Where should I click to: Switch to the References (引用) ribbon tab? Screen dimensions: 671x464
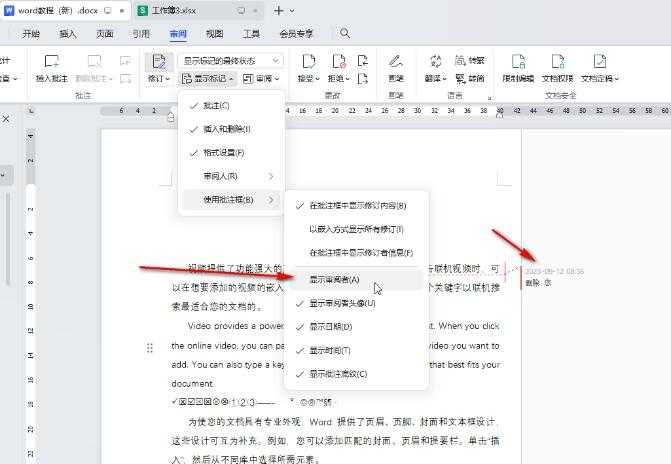click(x=141, y=33)
